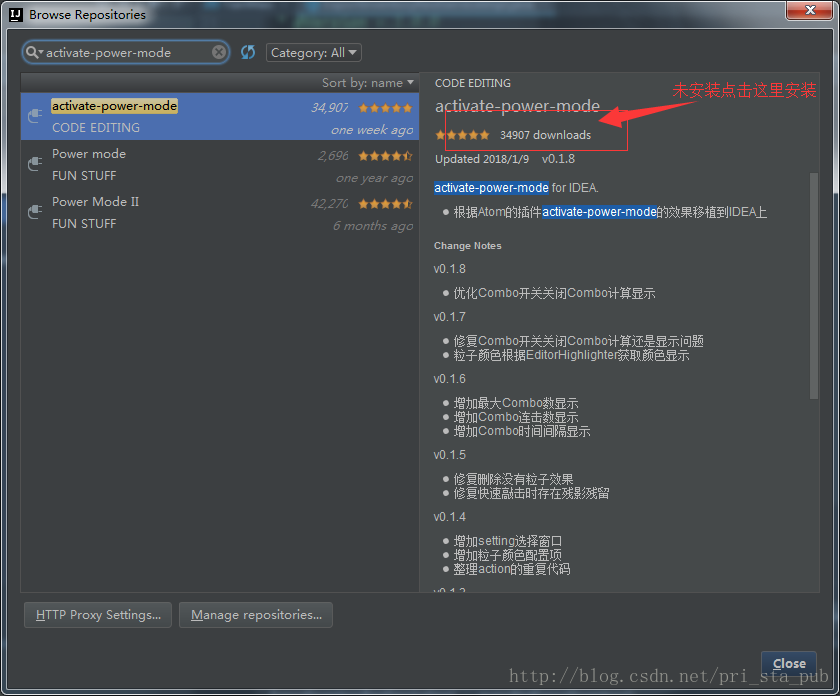Click the 'v0.1.6' change notes heading

click(449, 379)
